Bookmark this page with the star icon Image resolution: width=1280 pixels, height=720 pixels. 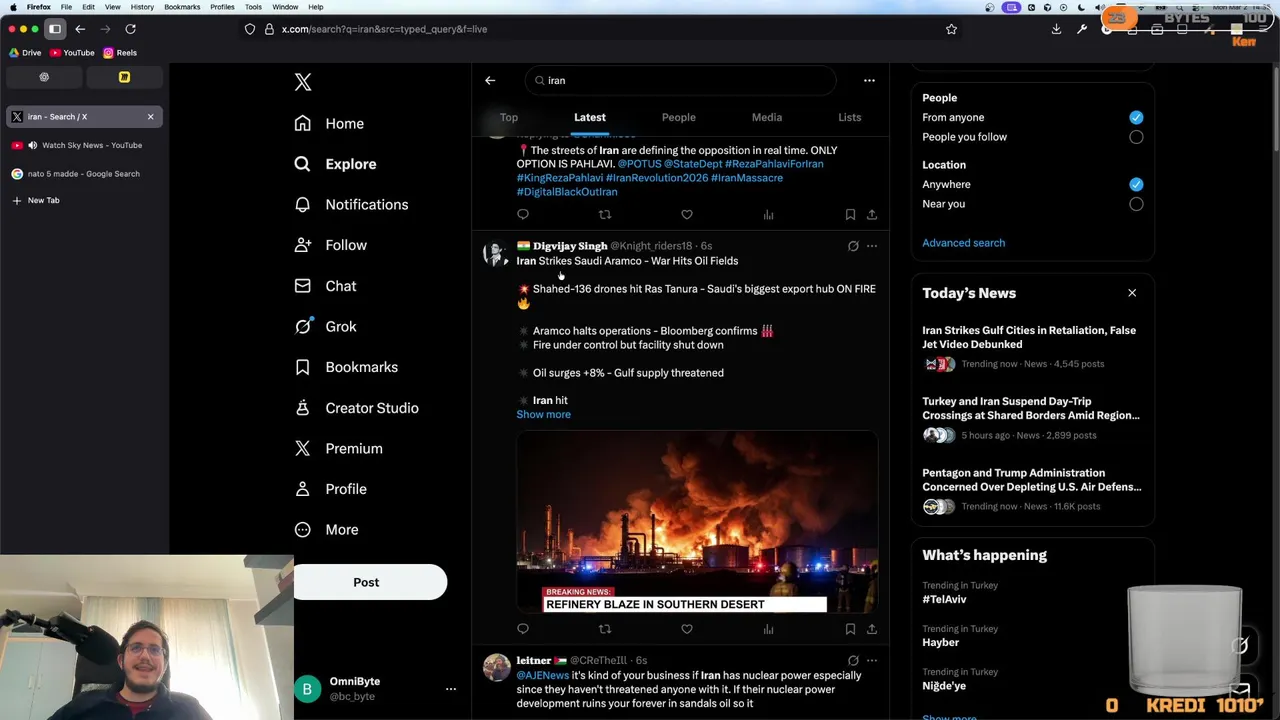(951, 29)
